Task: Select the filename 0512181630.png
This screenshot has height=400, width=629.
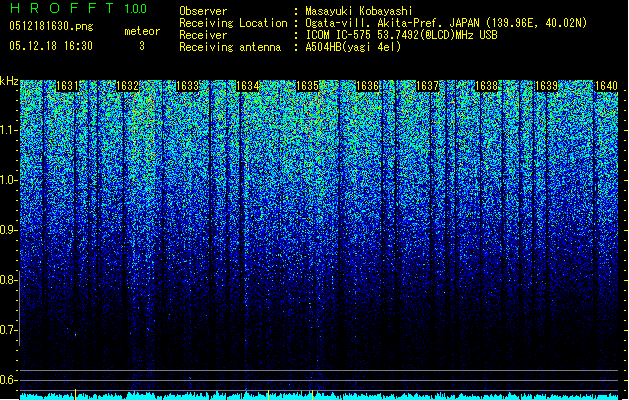Action: (51, 26)
